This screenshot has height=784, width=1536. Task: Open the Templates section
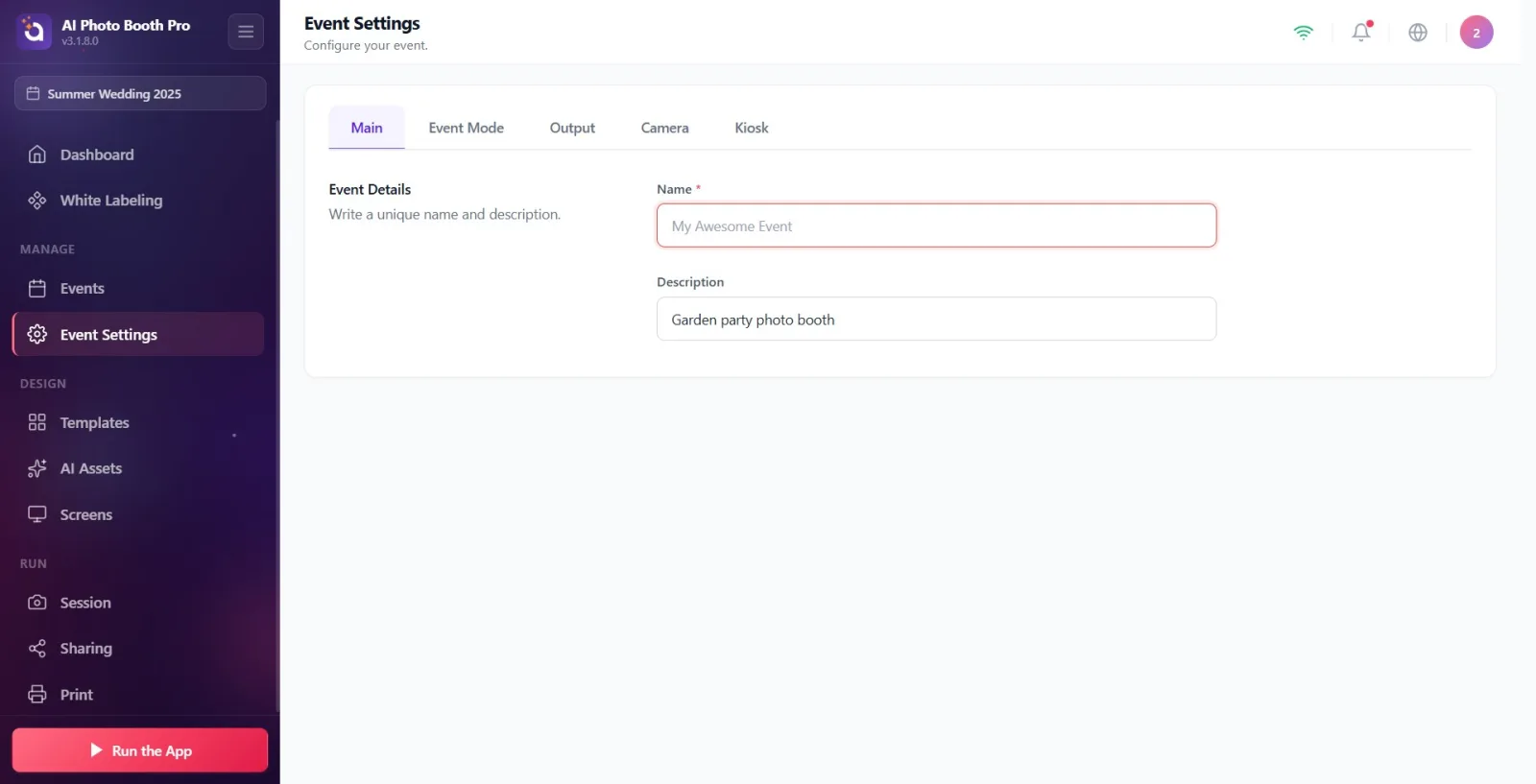click(x=138, y=422)
